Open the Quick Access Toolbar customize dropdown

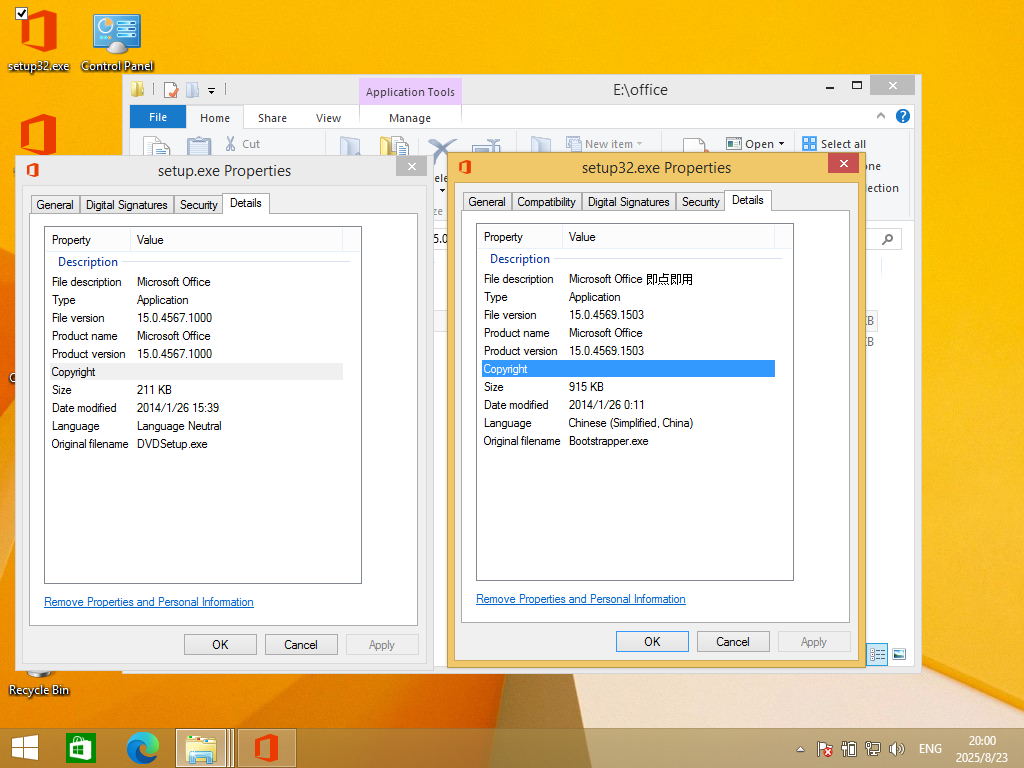tap(212, 90)
